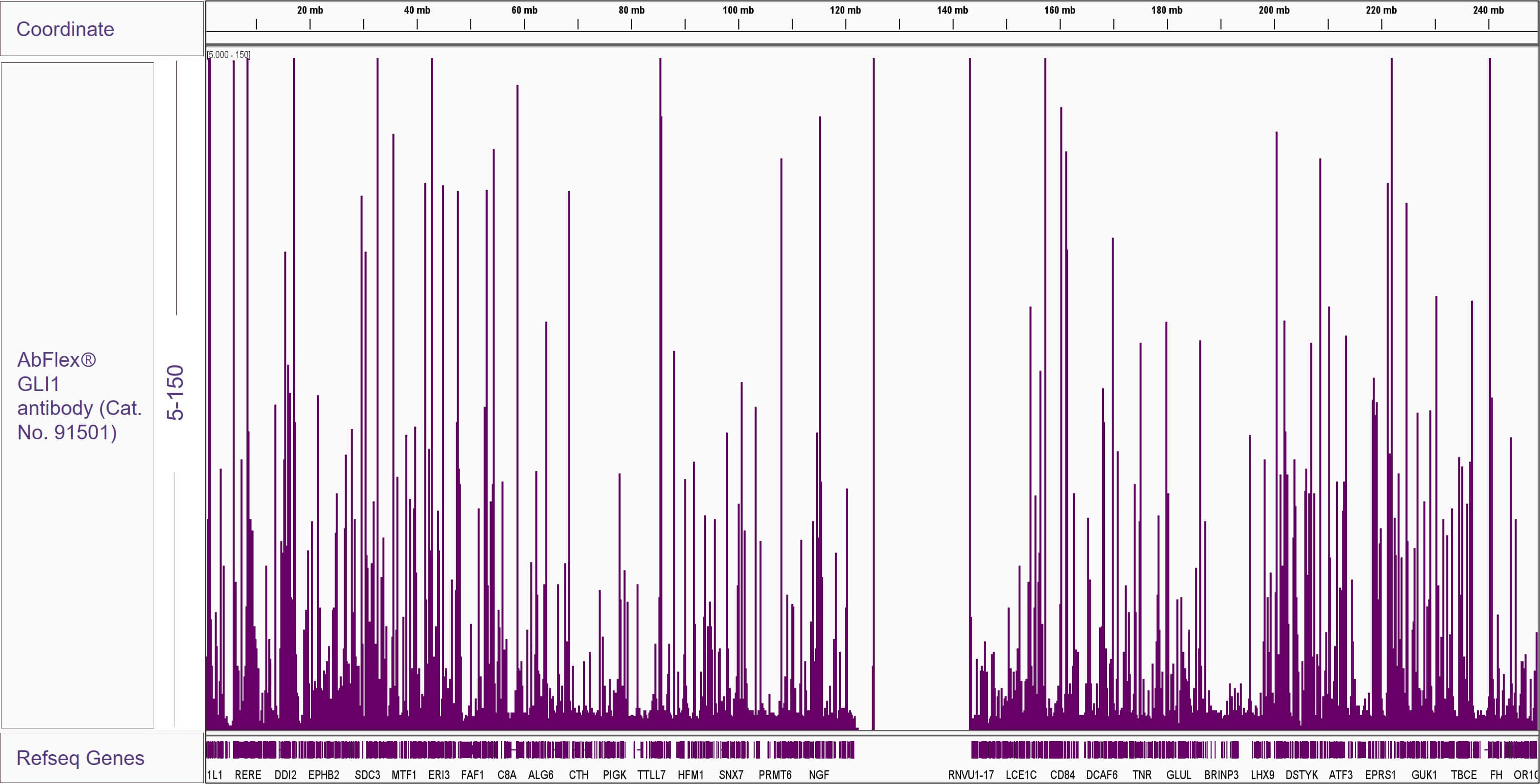1540x784 pixels.
Task: Click the 220 mb ruler mark
Action: pyautogui.click(x=1381, y=10)
